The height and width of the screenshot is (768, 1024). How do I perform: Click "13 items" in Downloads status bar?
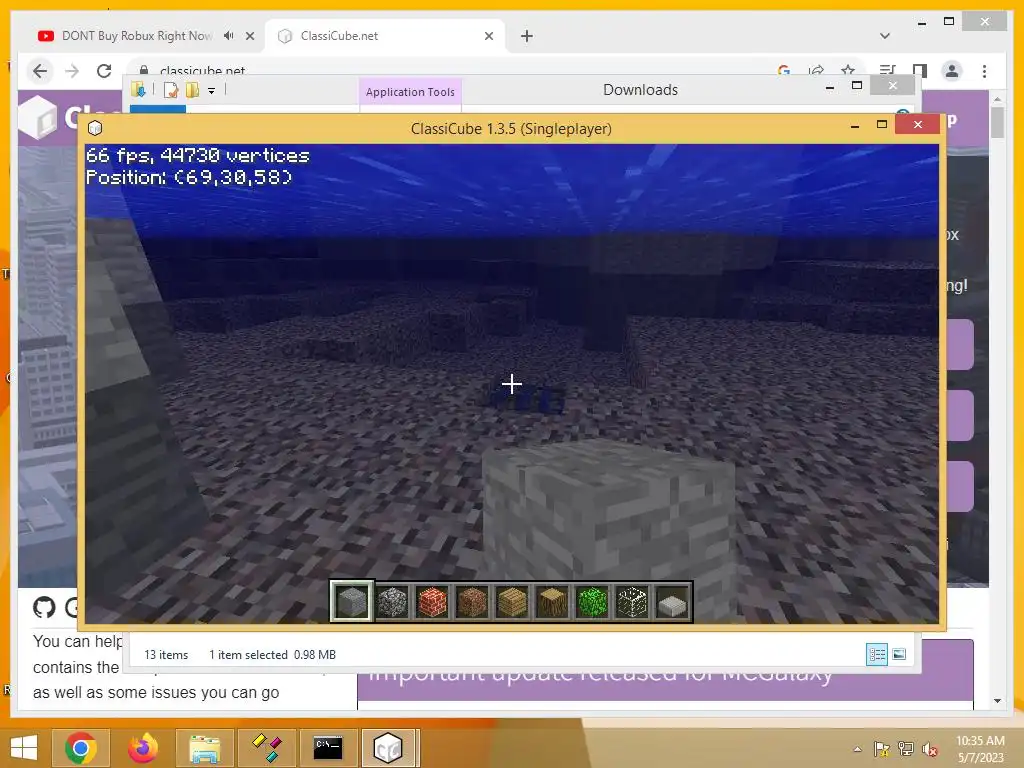click(x=166, y=654)
